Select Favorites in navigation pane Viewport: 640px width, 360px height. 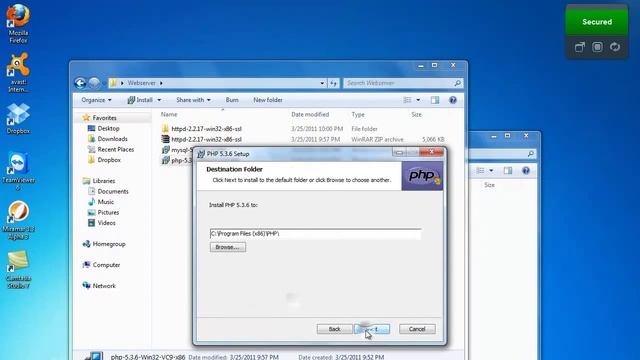point(104,118)
